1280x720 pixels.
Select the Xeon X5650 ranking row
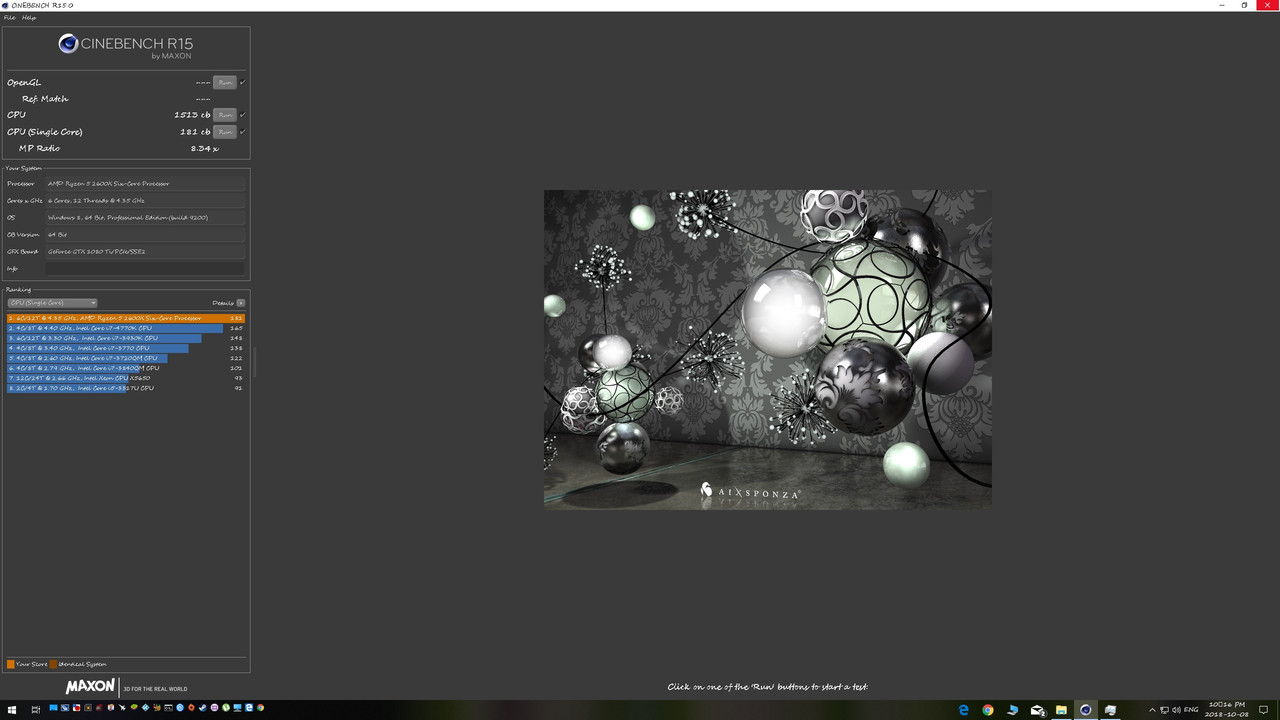pyautogui.click(x=126, y=378)
